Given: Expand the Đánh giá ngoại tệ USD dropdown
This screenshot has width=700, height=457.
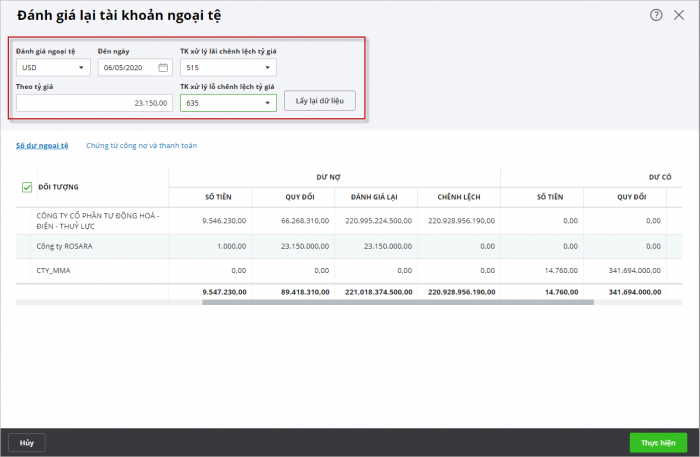Looking at the screenshot, I should 81,68.
